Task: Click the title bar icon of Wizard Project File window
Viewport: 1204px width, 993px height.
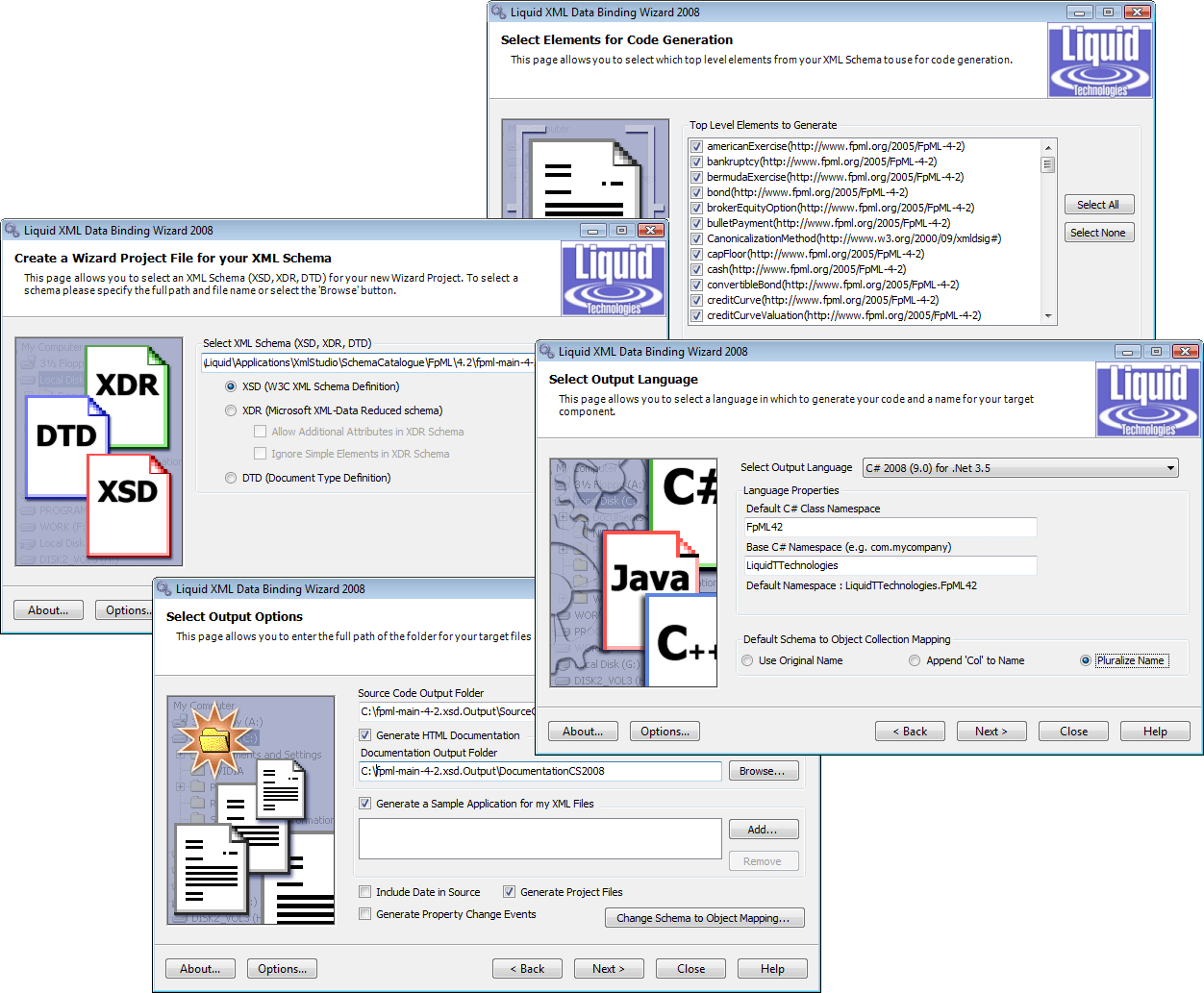Action: click(x=12, y=231)
